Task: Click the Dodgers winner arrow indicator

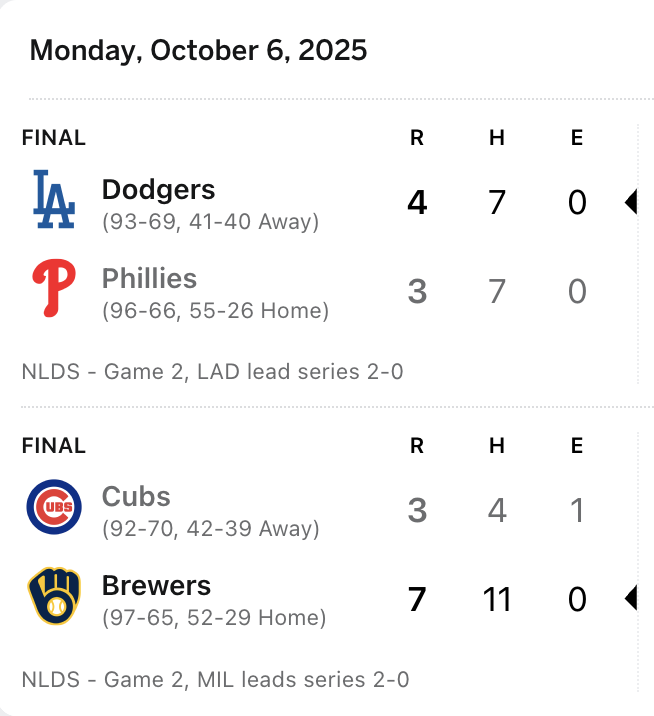Action: tap(630, 203)
